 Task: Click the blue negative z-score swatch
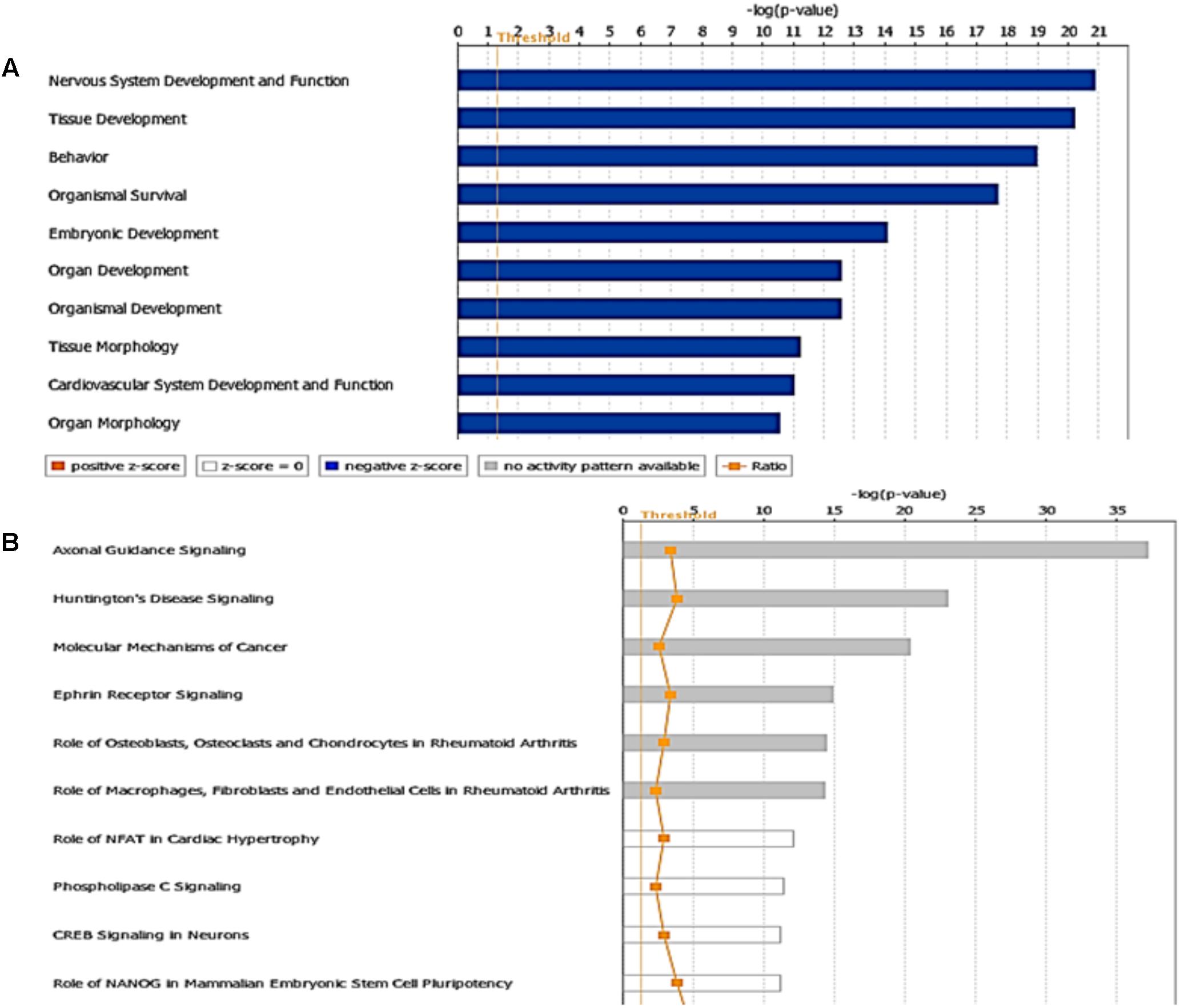click(x=332, y=466)
